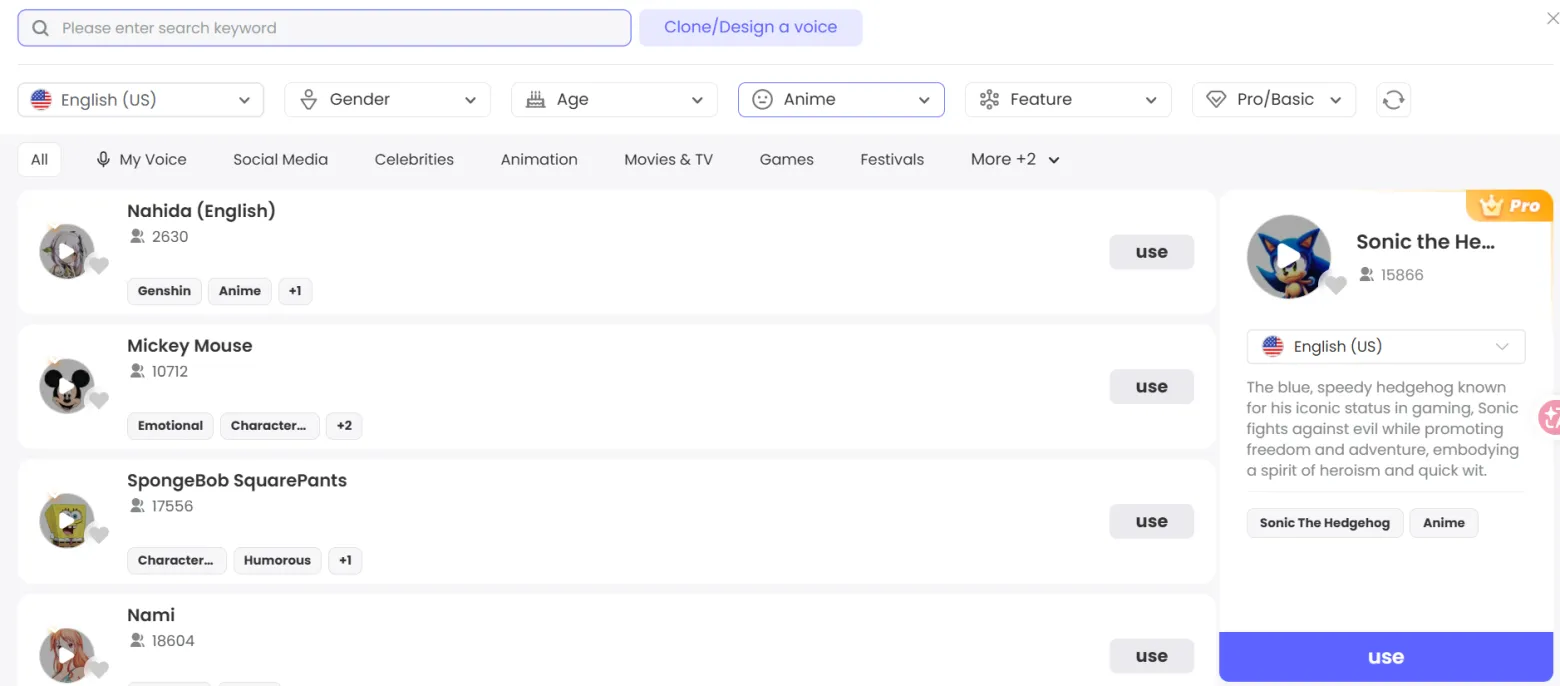Click the large purple use button
Screen dimensions: 1560x686
(1386, 657)
